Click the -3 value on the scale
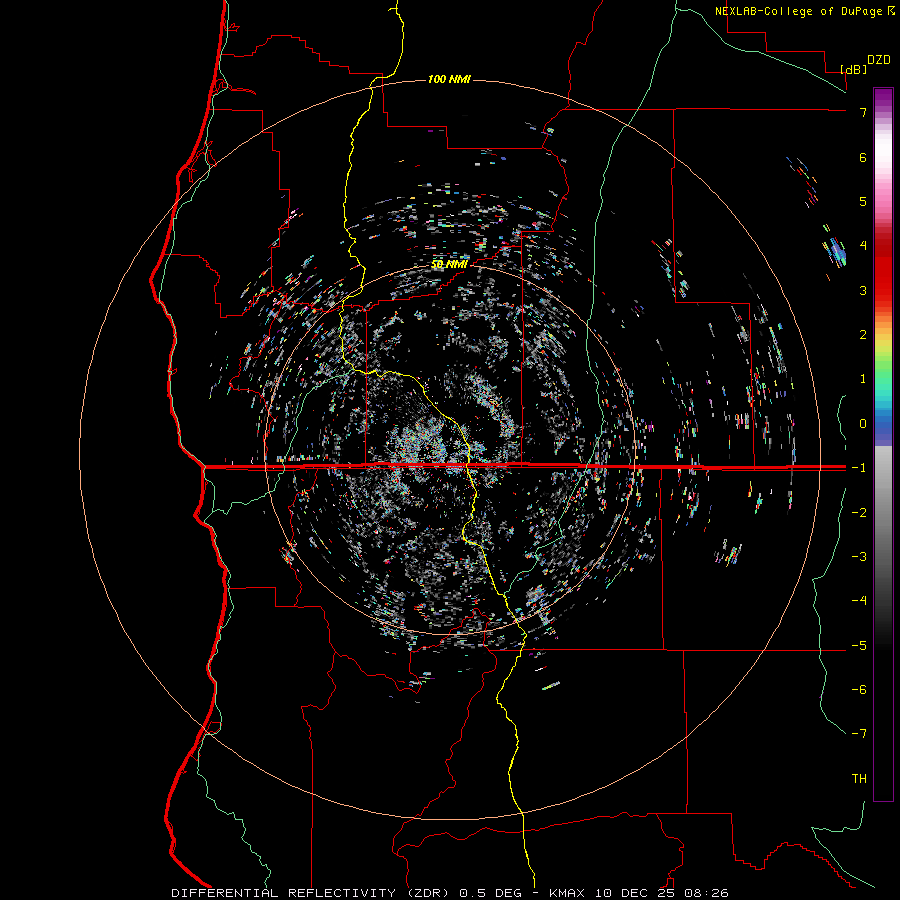Image resolution: width=900 pixels, height=900 pixels. (859, 556)
